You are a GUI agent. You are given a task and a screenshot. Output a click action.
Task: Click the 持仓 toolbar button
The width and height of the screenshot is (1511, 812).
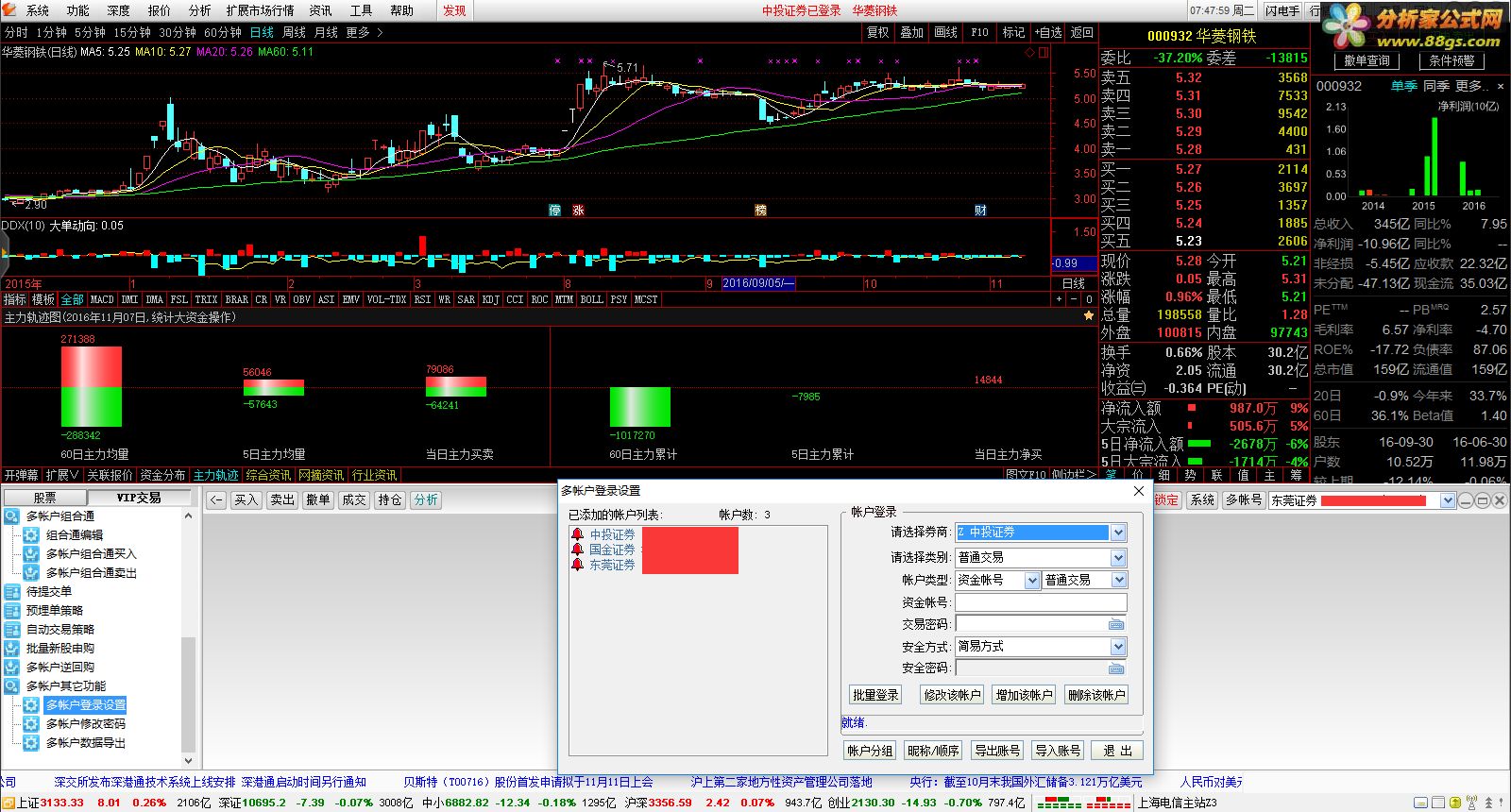click(x=390, y=500)
